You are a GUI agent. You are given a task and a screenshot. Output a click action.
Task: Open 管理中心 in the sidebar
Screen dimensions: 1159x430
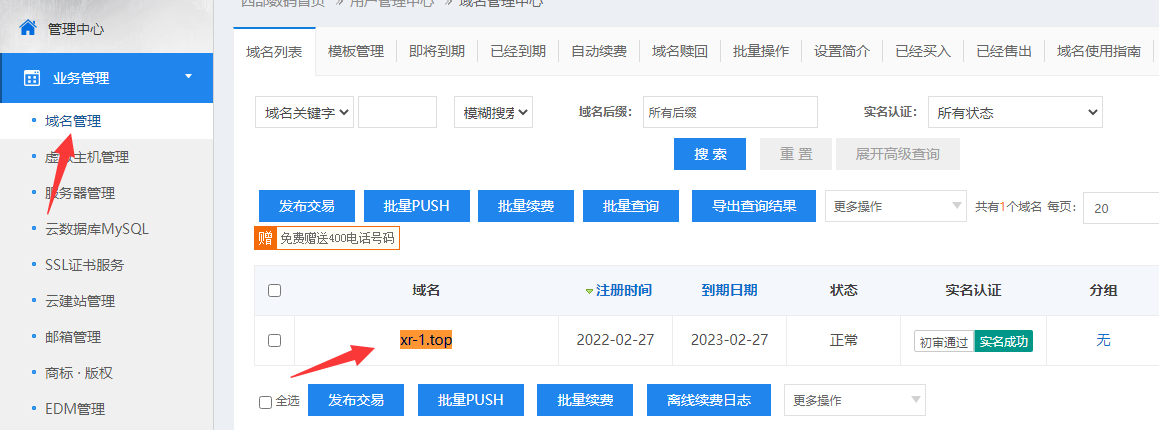click(x=75, y=29)
